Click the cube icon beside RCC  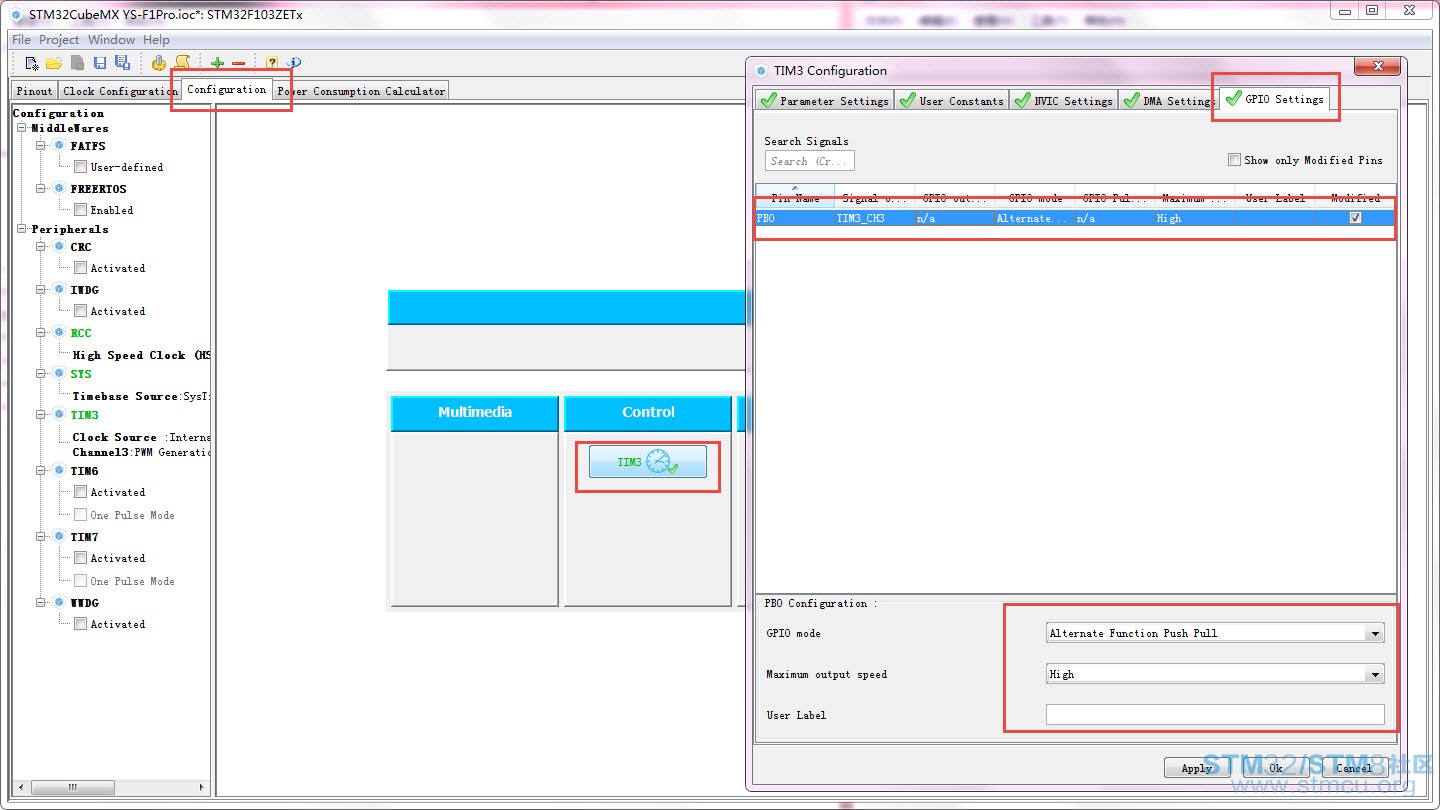59,333
